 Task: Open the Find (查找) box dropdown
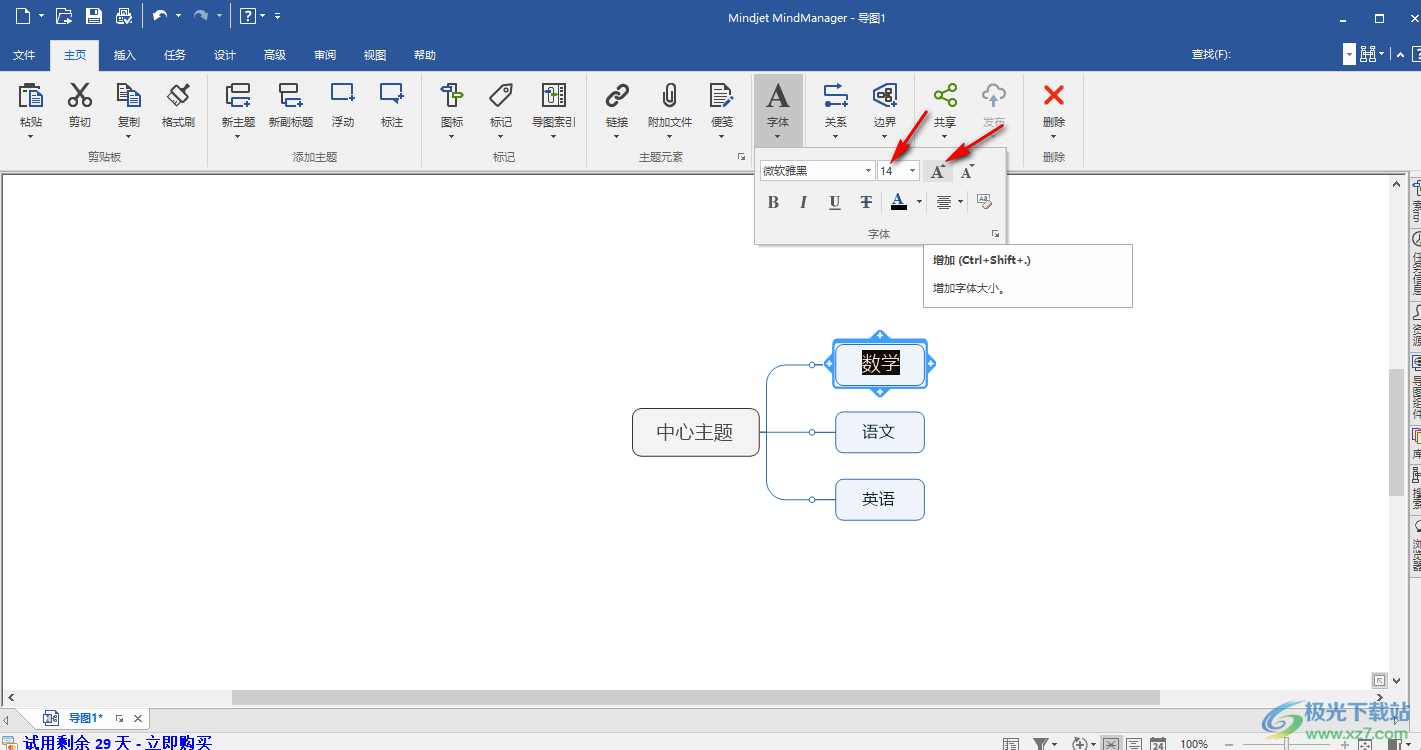pos(1350,54)
